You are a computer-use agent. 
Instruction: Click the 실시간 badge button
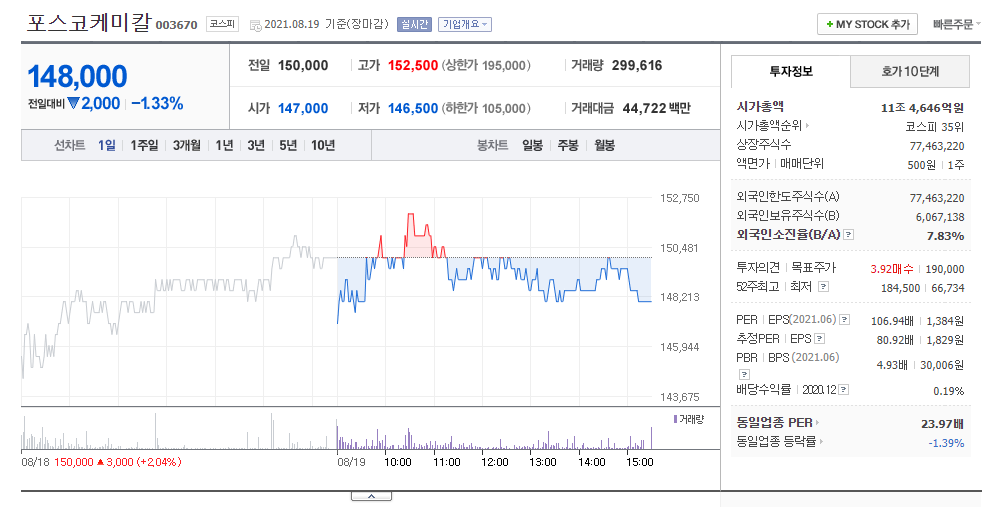pyautogui.click(x=414, y=24)
